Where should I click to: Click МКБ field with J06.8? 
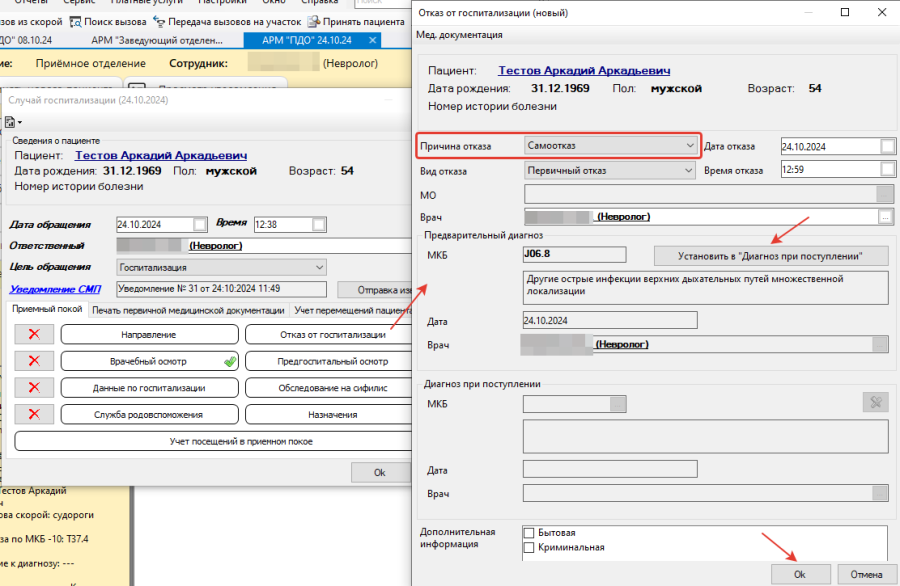point(574,254)
